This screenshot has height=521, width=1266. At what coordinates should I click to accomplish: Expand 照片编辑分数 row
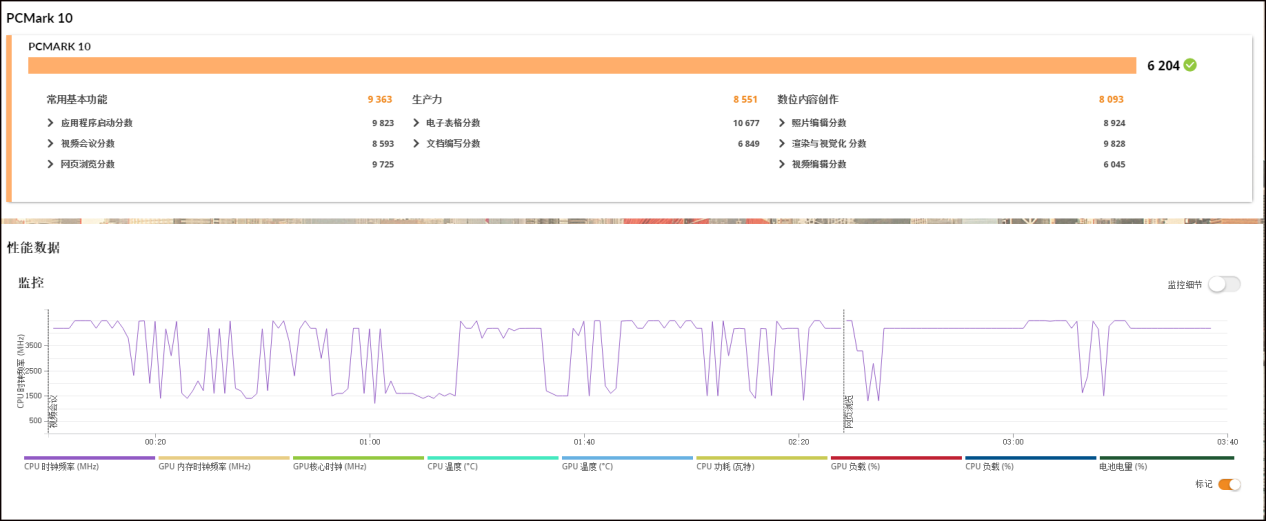click(x=782, y=123)
